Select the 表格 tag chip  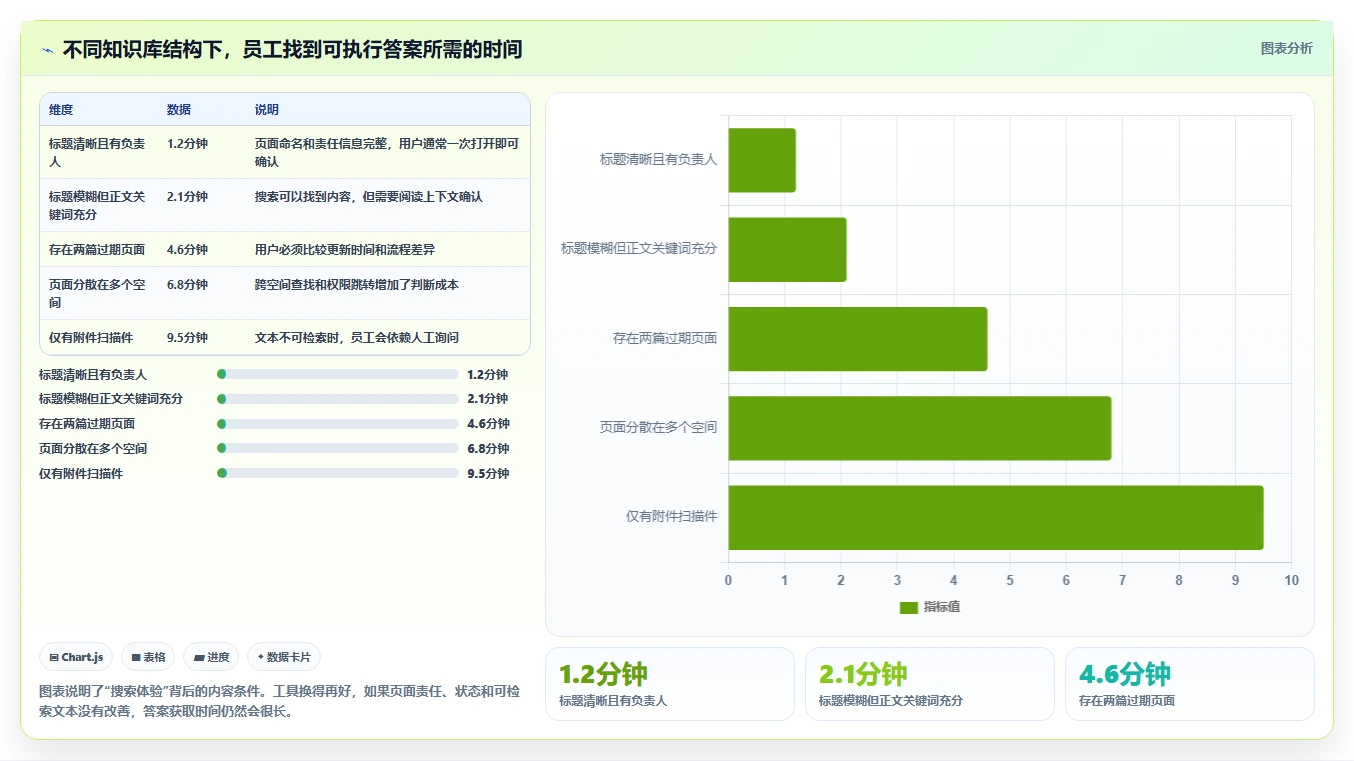148,657
